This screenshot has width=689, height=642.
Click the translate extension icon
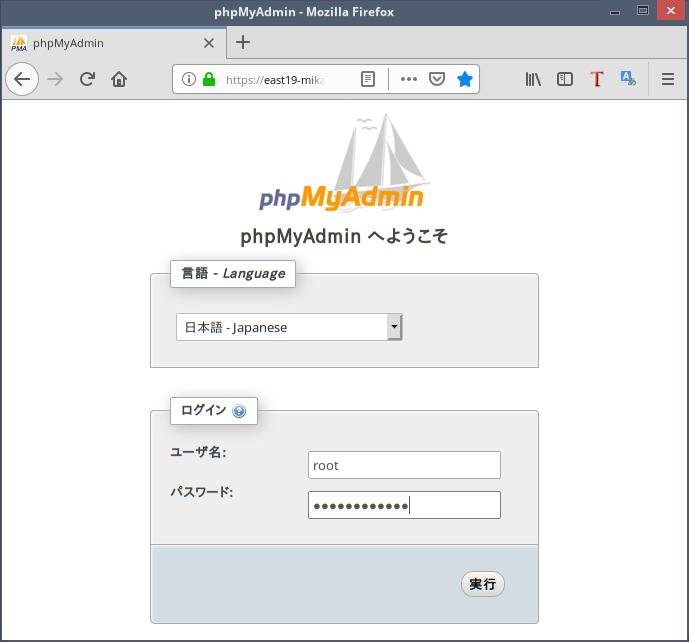coord(628,78)
